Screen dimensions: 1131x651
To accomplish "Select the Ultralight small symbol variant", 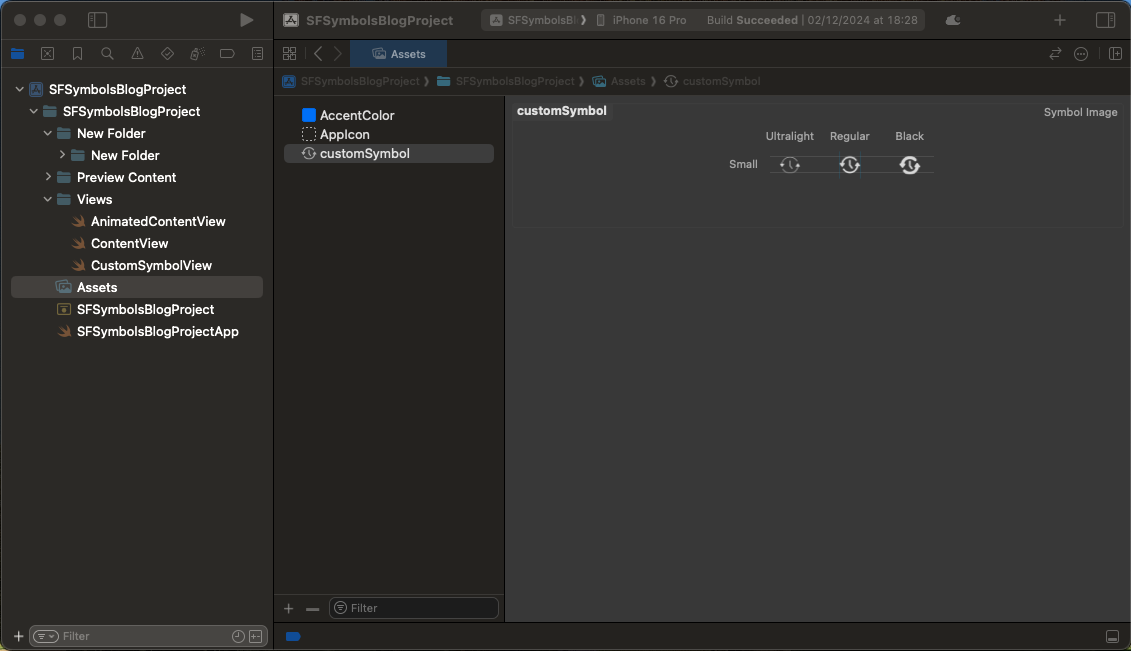I will point(790,165).
